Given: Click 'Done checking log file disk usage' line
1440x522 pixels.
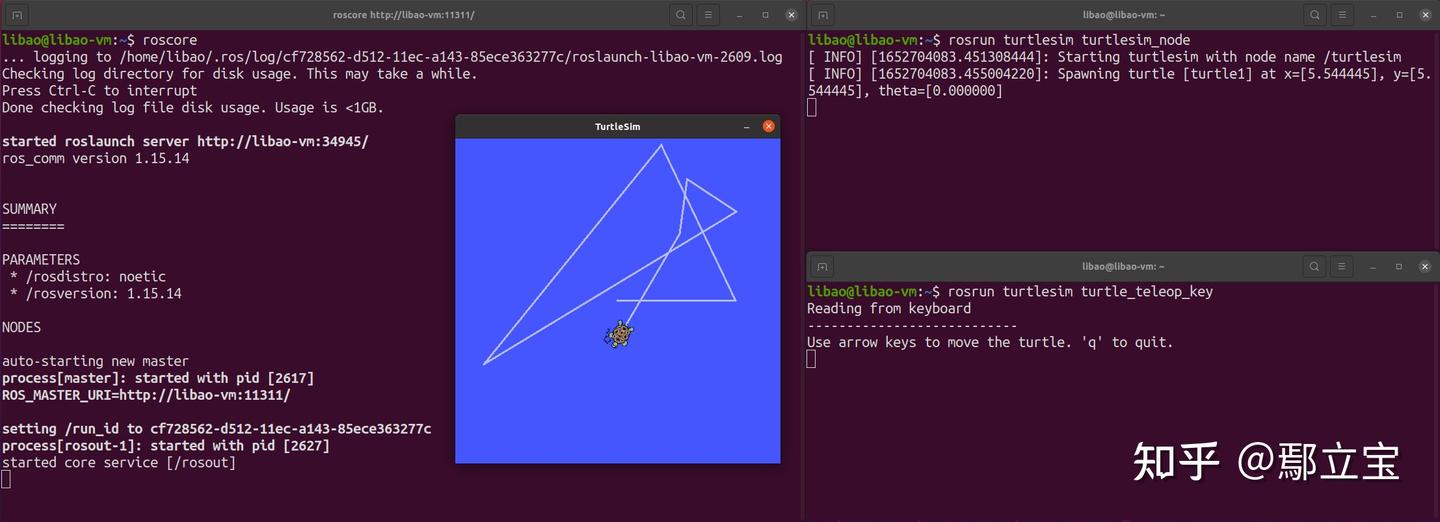Looking at the screenshot, I should [x=193, y=107].
